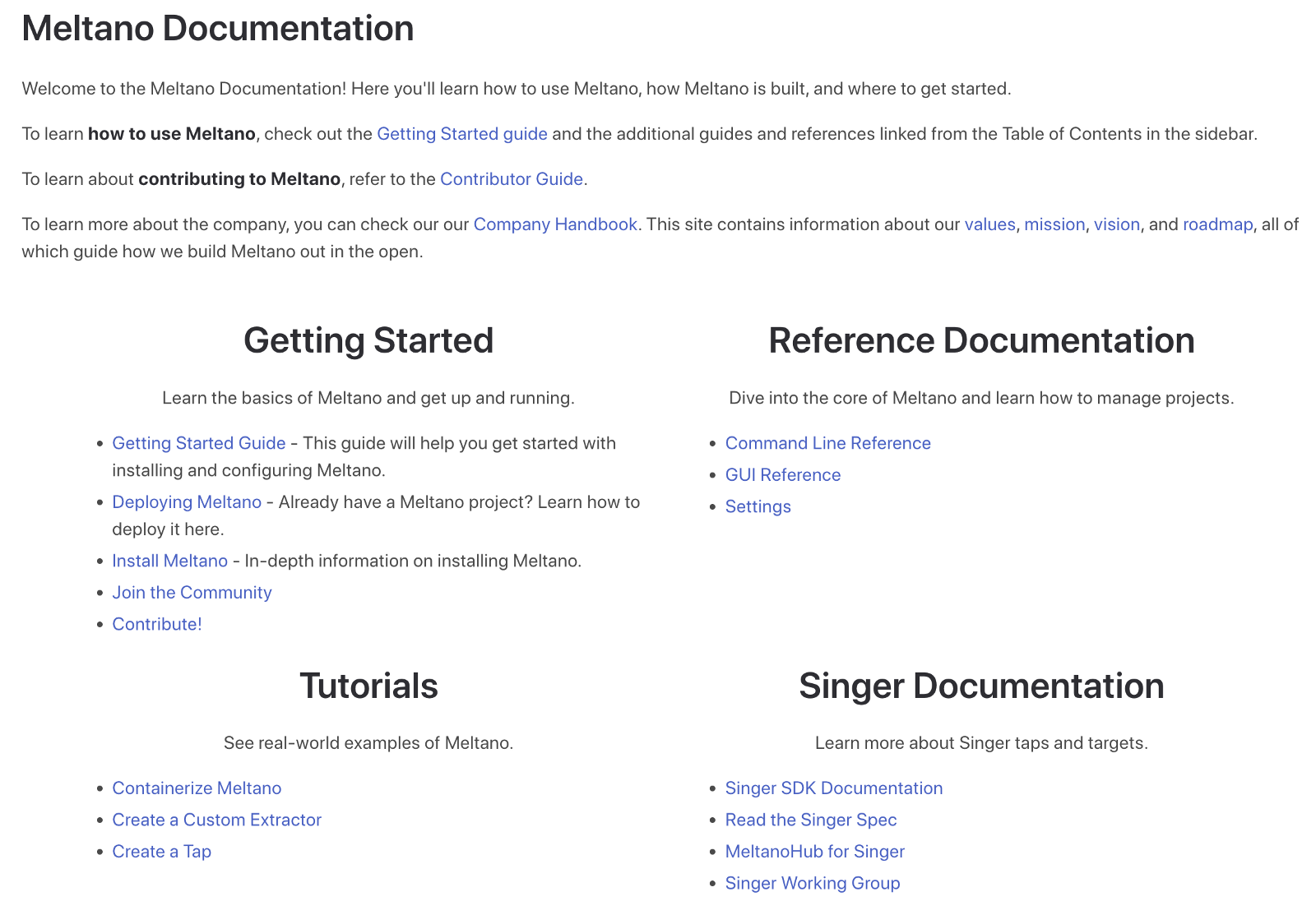Open the mission link

[x=1054, y=224]
